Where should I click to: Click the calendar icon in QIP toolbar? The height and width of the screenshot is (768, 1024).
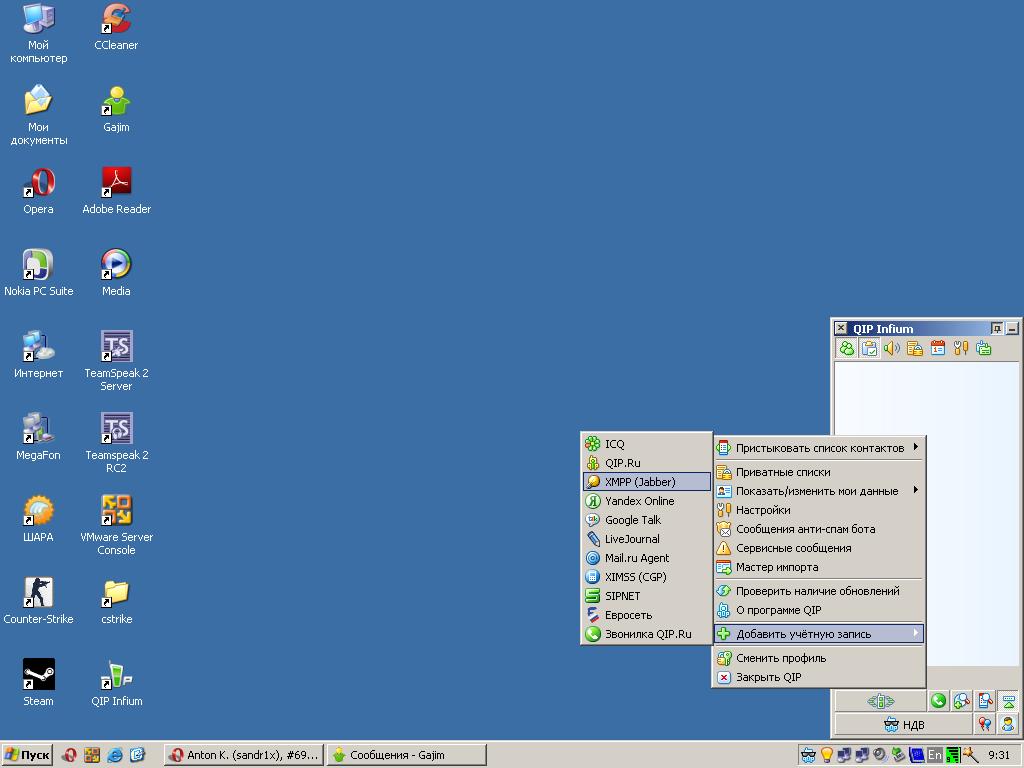pos(937,348)
